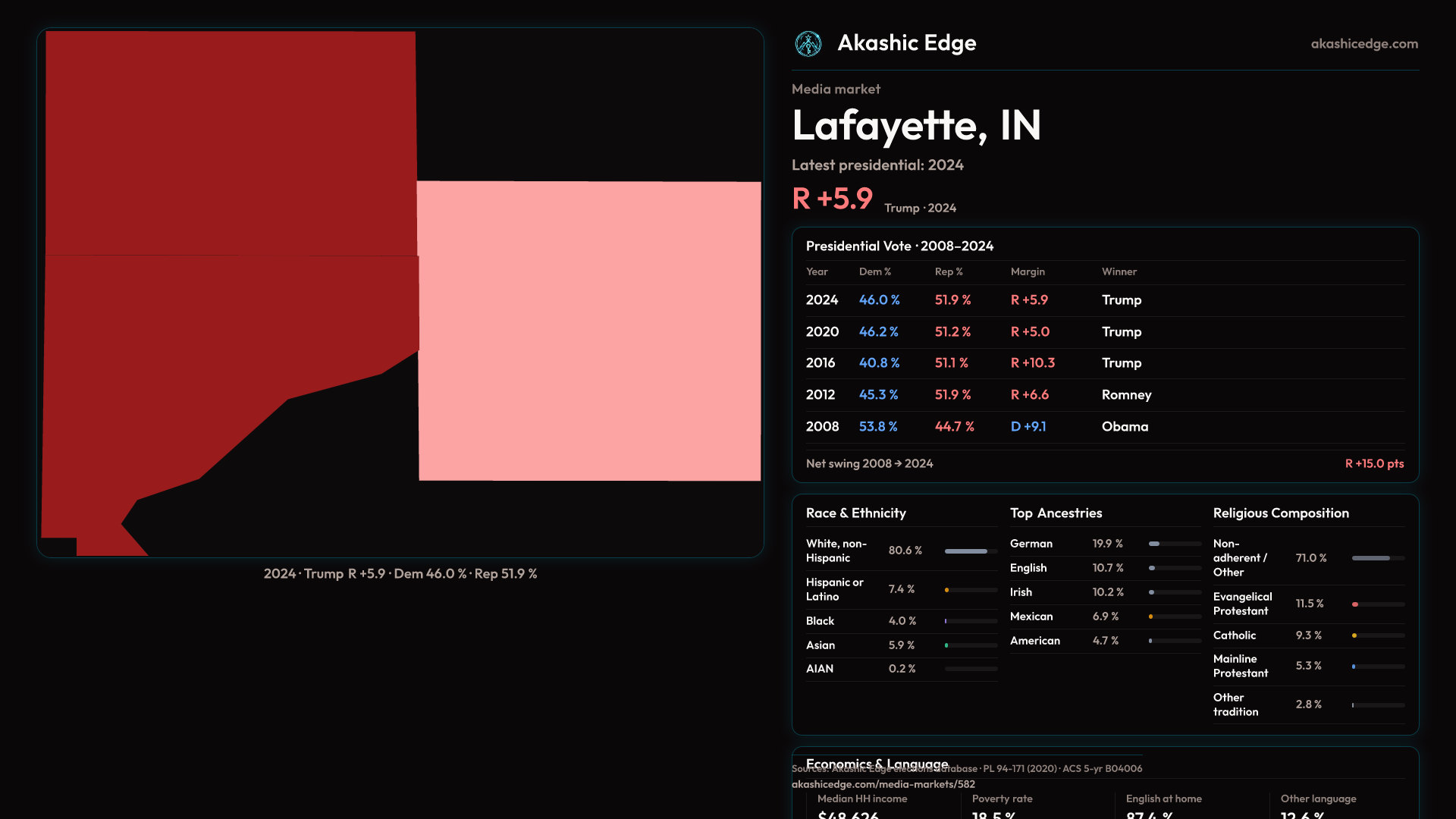The image size is (1456, 819).
Task: Click the Akashic Edge logo icon
Action: coord(808,44)
